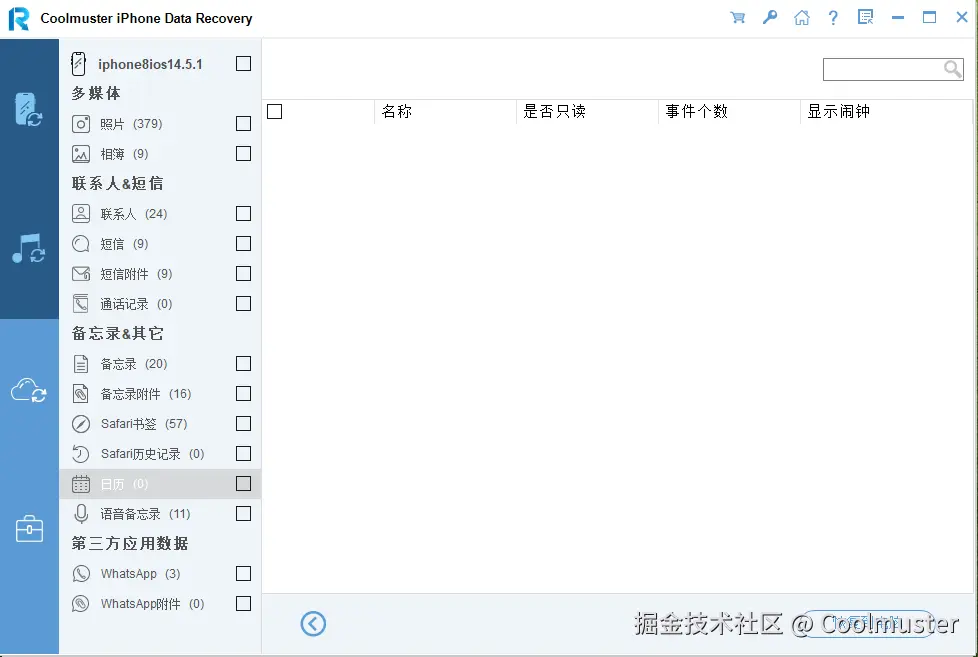This screenshot has width=978, height=657.
Task: Open the home page icon in title bar
Action: 801,17
